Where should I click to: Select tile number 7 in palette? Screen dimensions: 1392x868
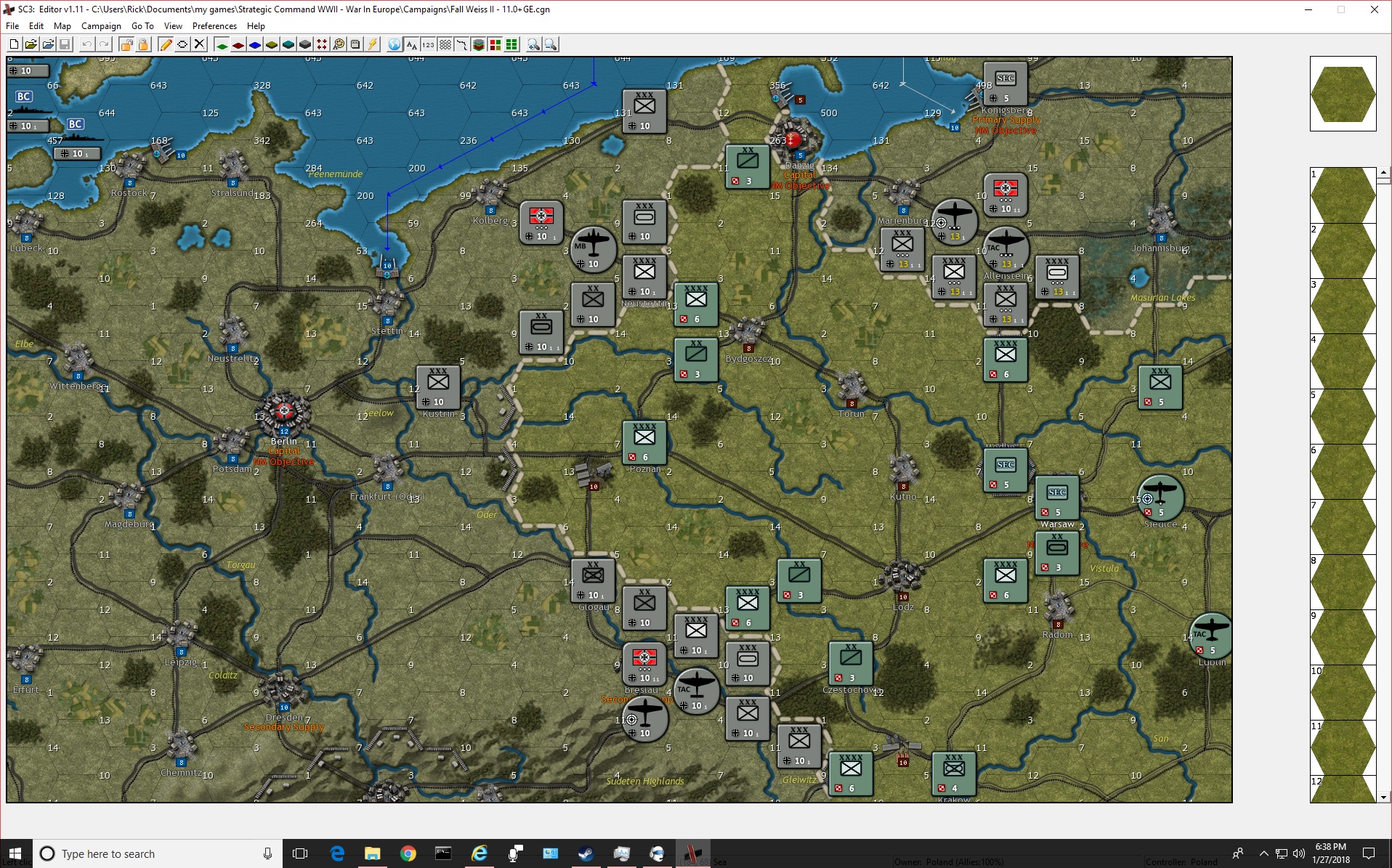tap(1343, 527)
